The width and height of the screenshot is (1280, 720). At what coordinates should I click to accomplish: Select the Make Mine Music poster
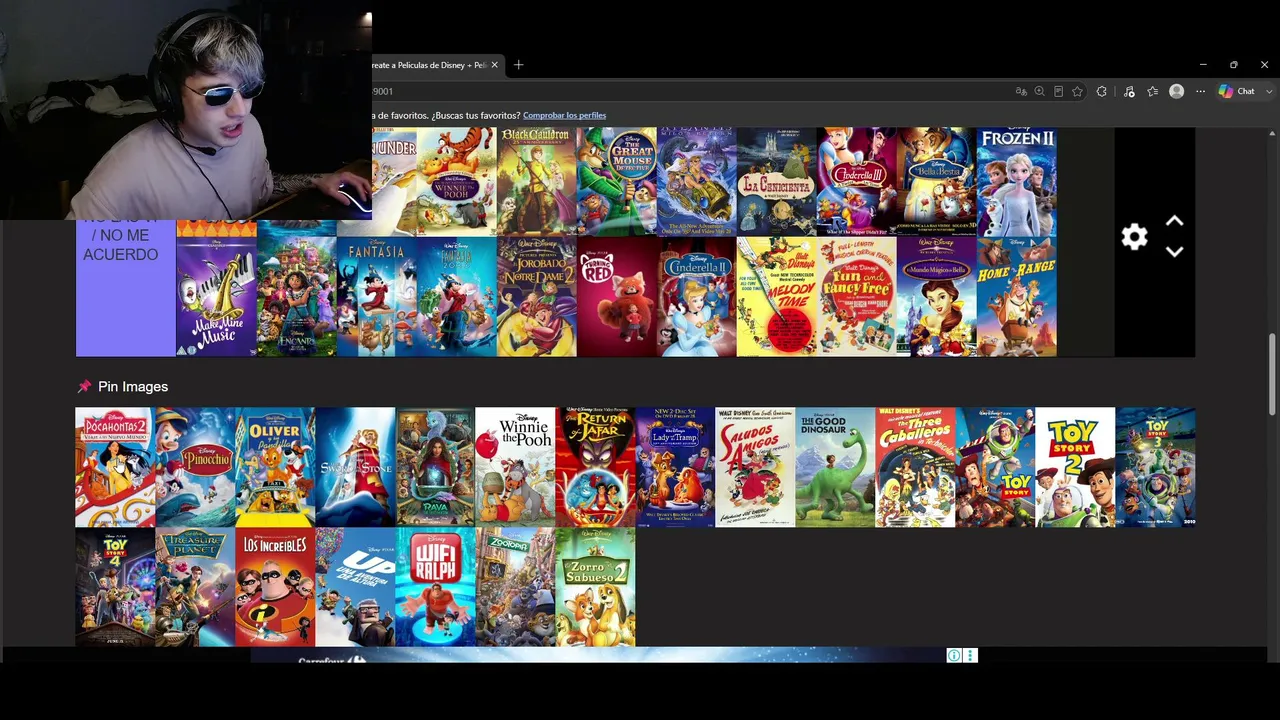tap(216, 296)
